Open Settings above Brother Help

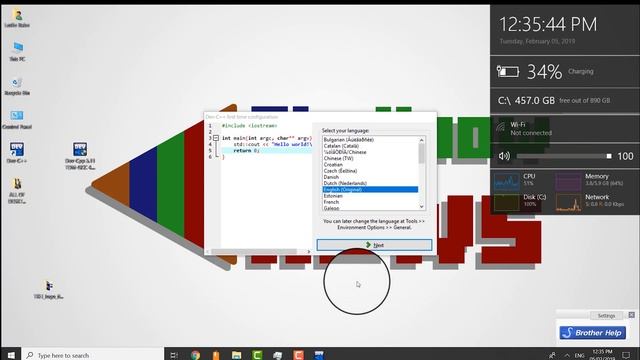pyautogui.click(x=606, y=316)
